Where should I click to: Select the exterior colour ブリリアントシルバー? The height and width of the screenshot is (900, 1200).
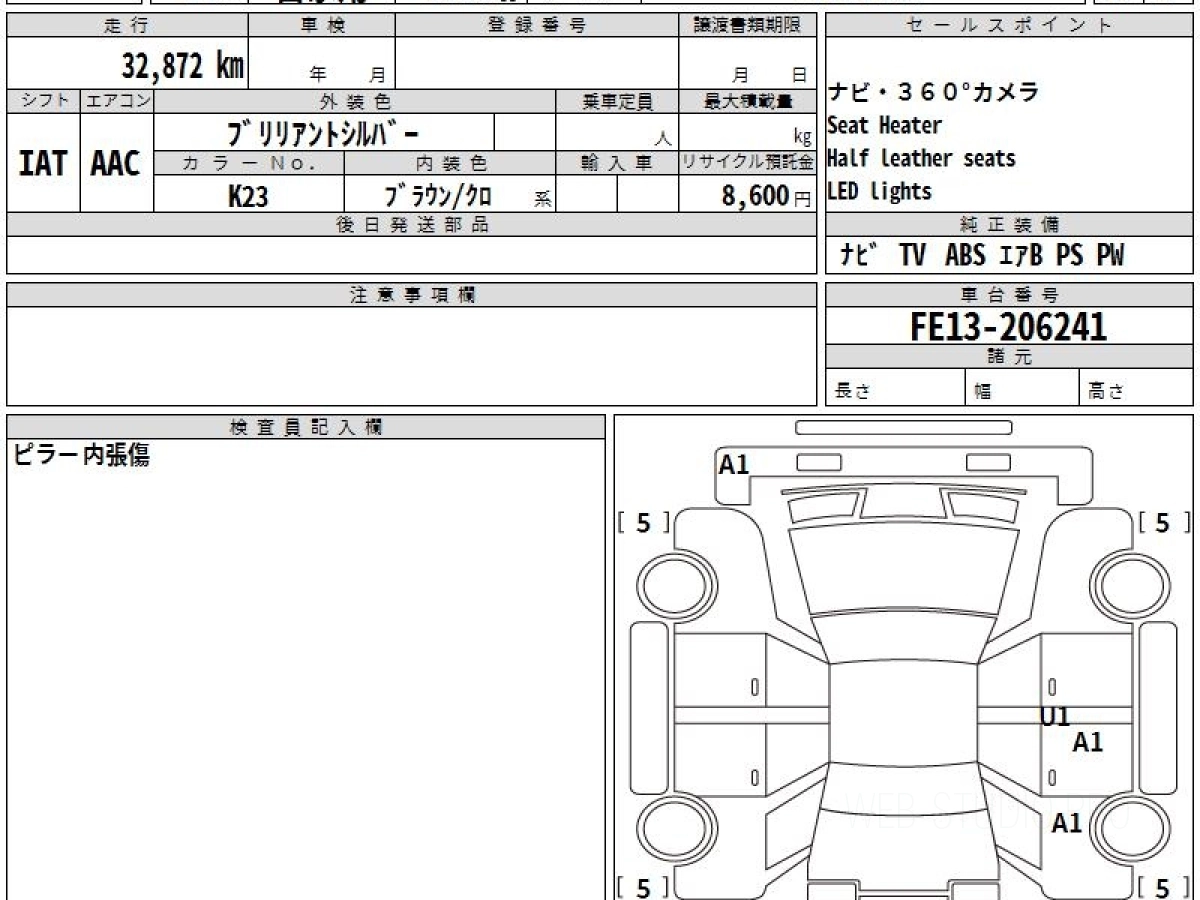pos(323,133)
